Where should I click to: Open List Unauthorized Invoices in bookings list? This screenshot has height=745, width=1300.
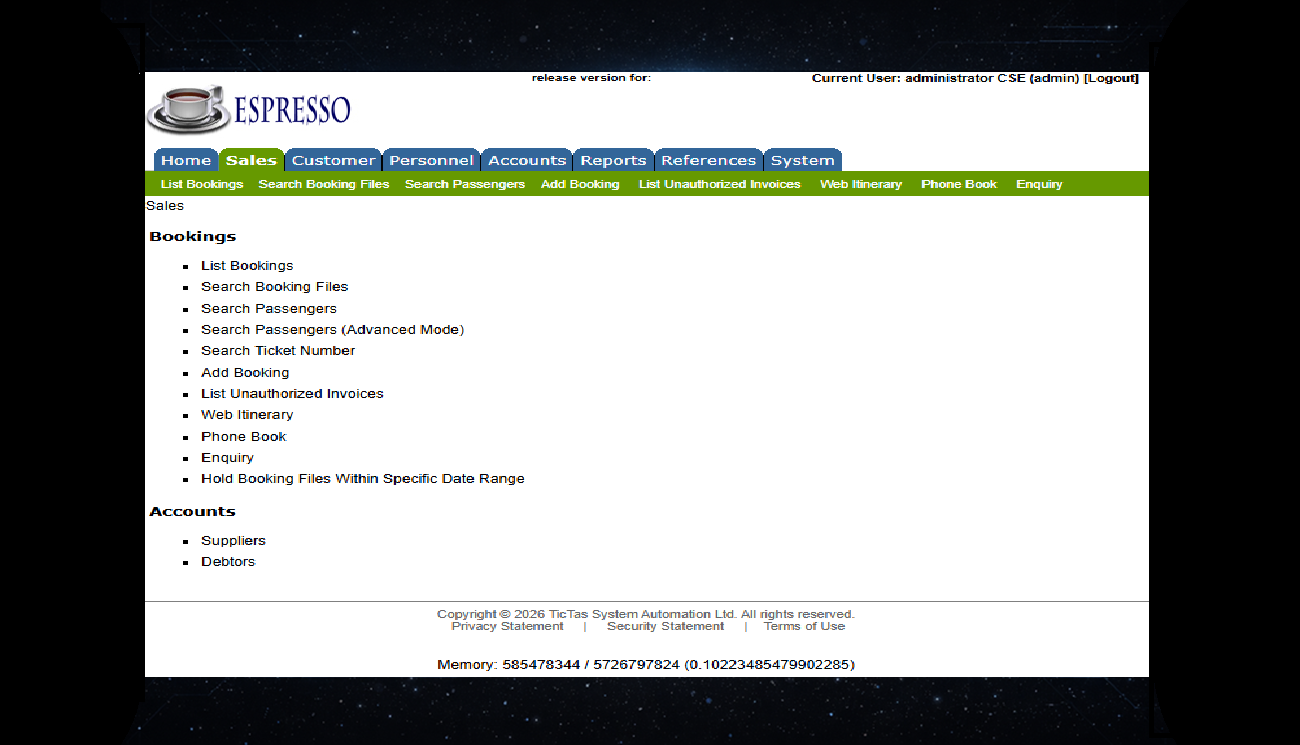click(x=292, y=394)
